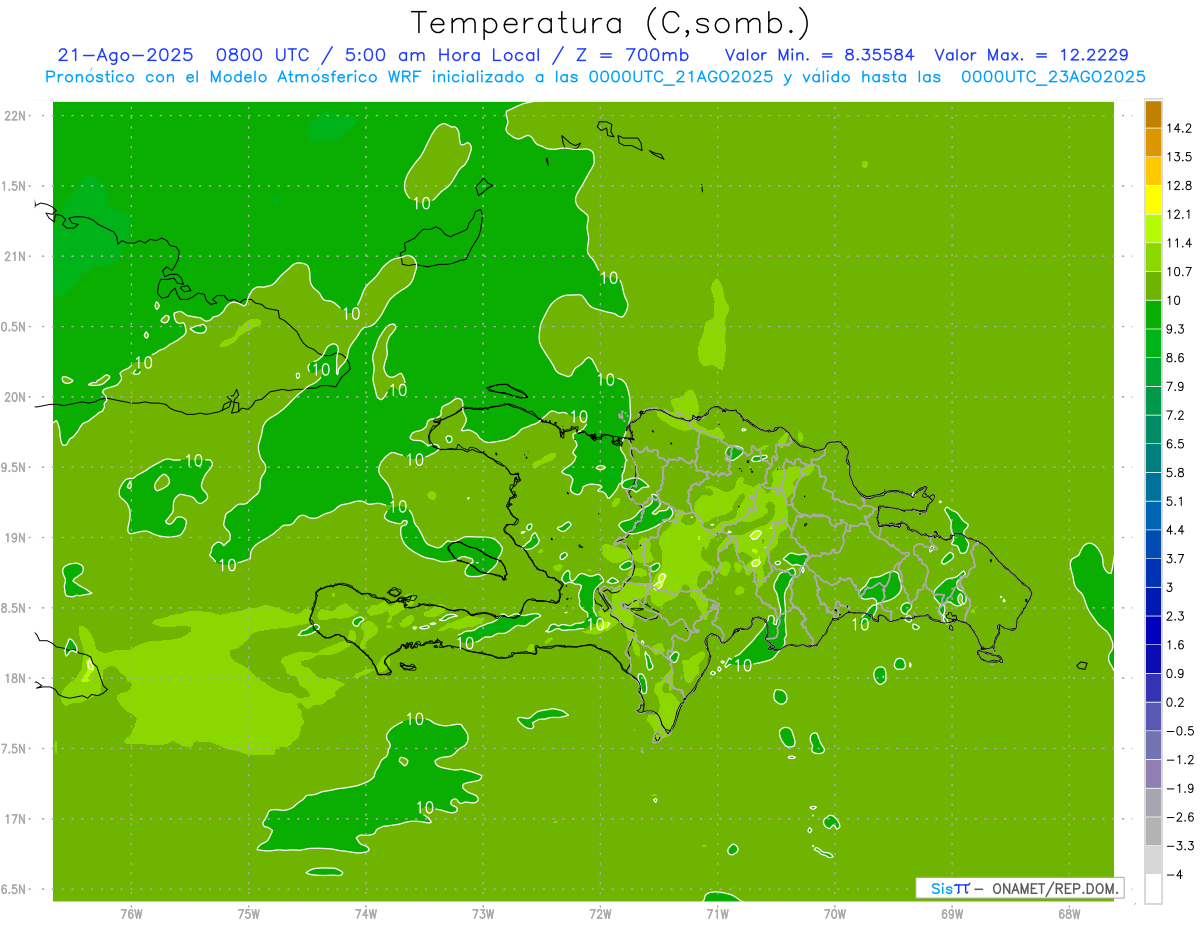Click the '0.2' colorbar value
This screenshot has width=1200, height=927.
[x=1176, y=702]
